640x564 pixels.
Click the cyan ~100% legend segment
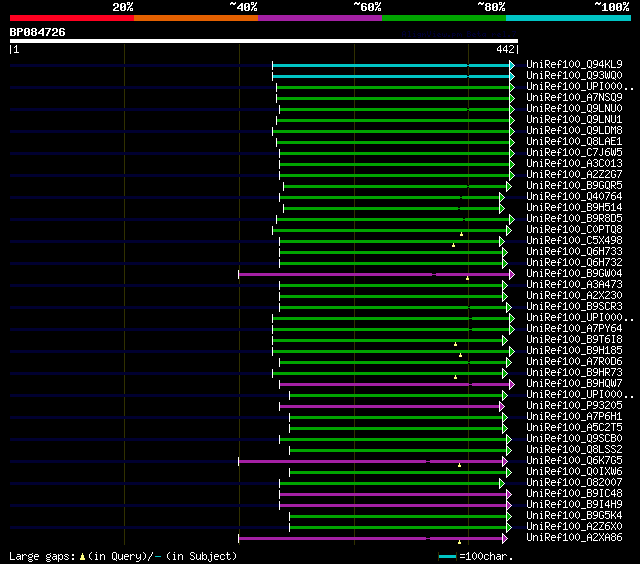pyautogui.click(x=568, y=18)
